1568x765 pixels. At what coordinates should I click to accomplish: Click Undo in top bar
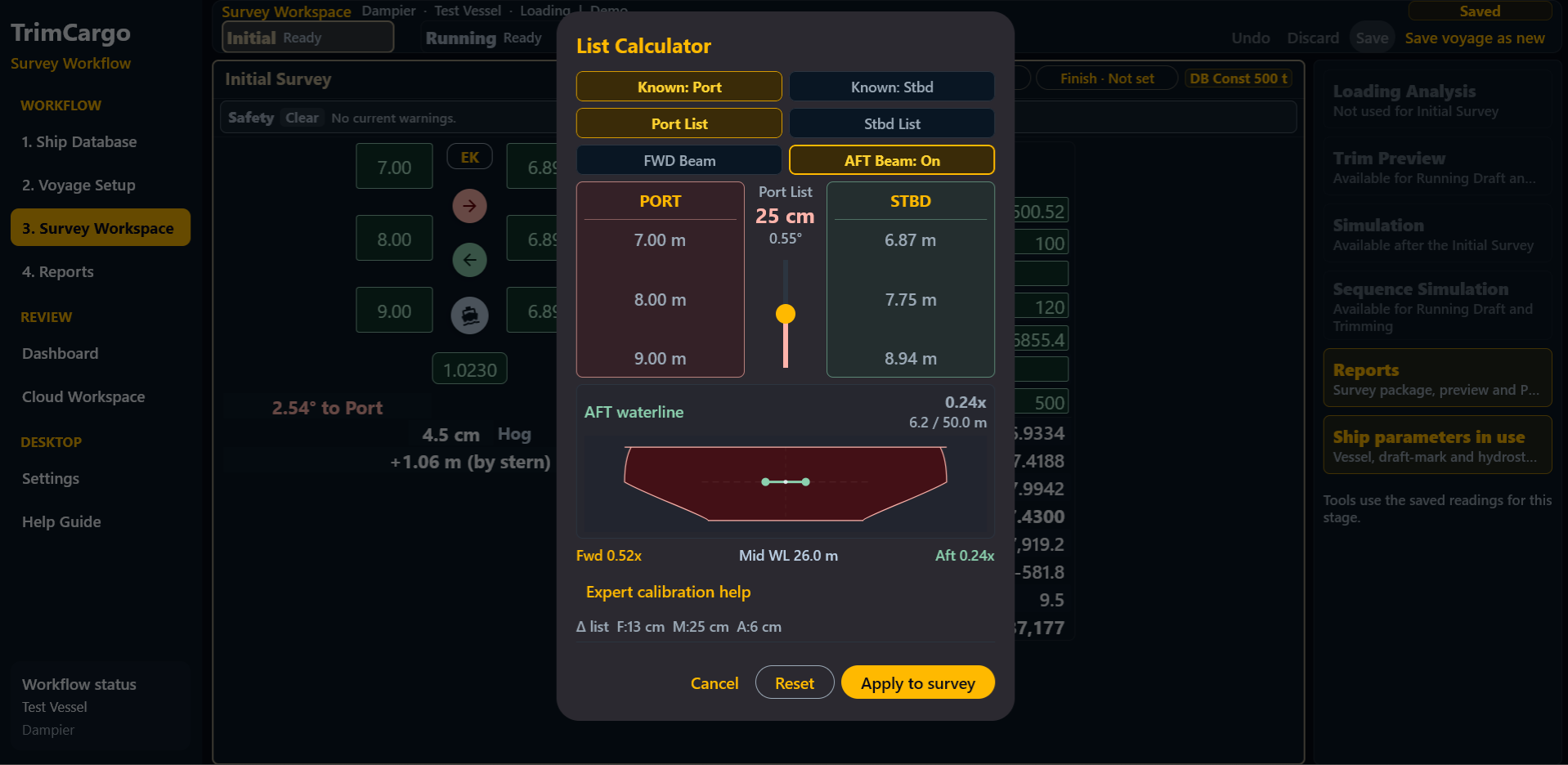tap(1251, 38)
